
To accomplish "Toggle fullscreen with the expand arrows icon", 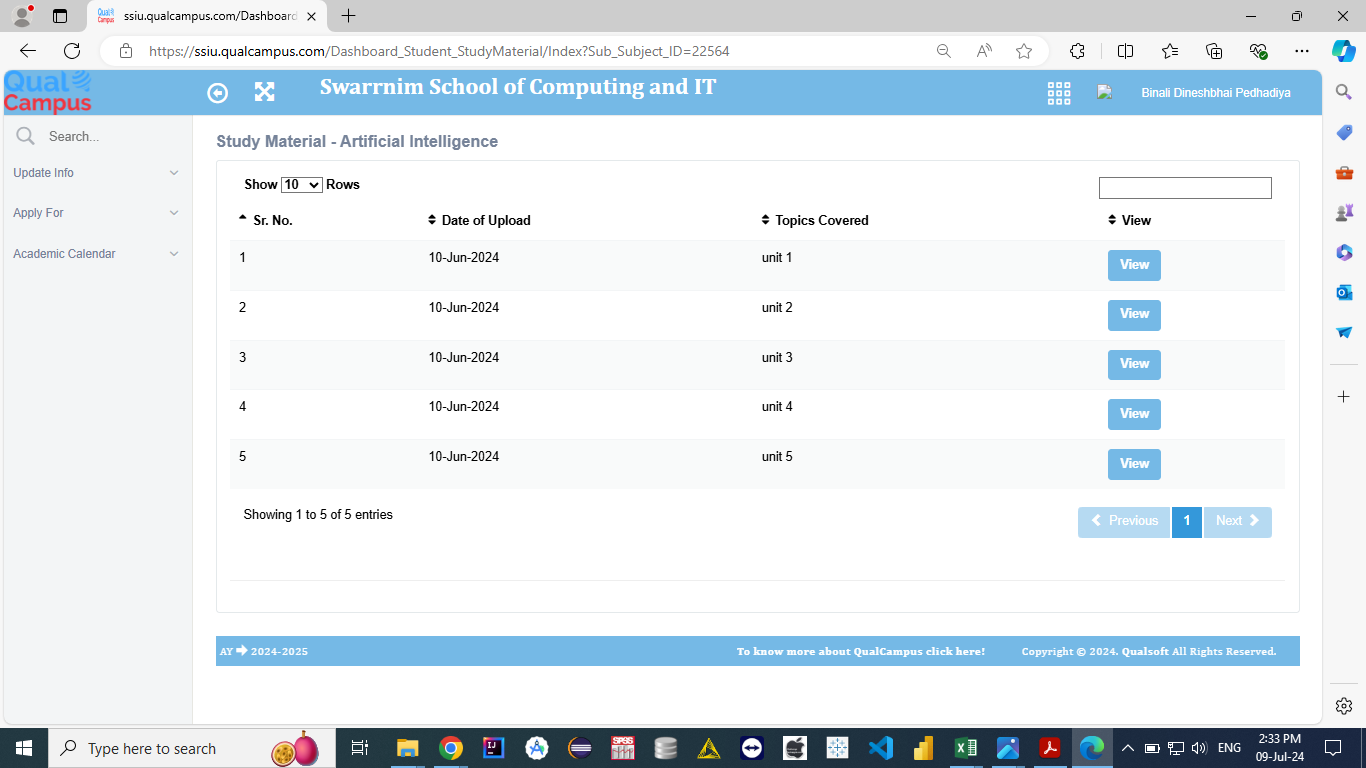I will [x=264, y=92].
